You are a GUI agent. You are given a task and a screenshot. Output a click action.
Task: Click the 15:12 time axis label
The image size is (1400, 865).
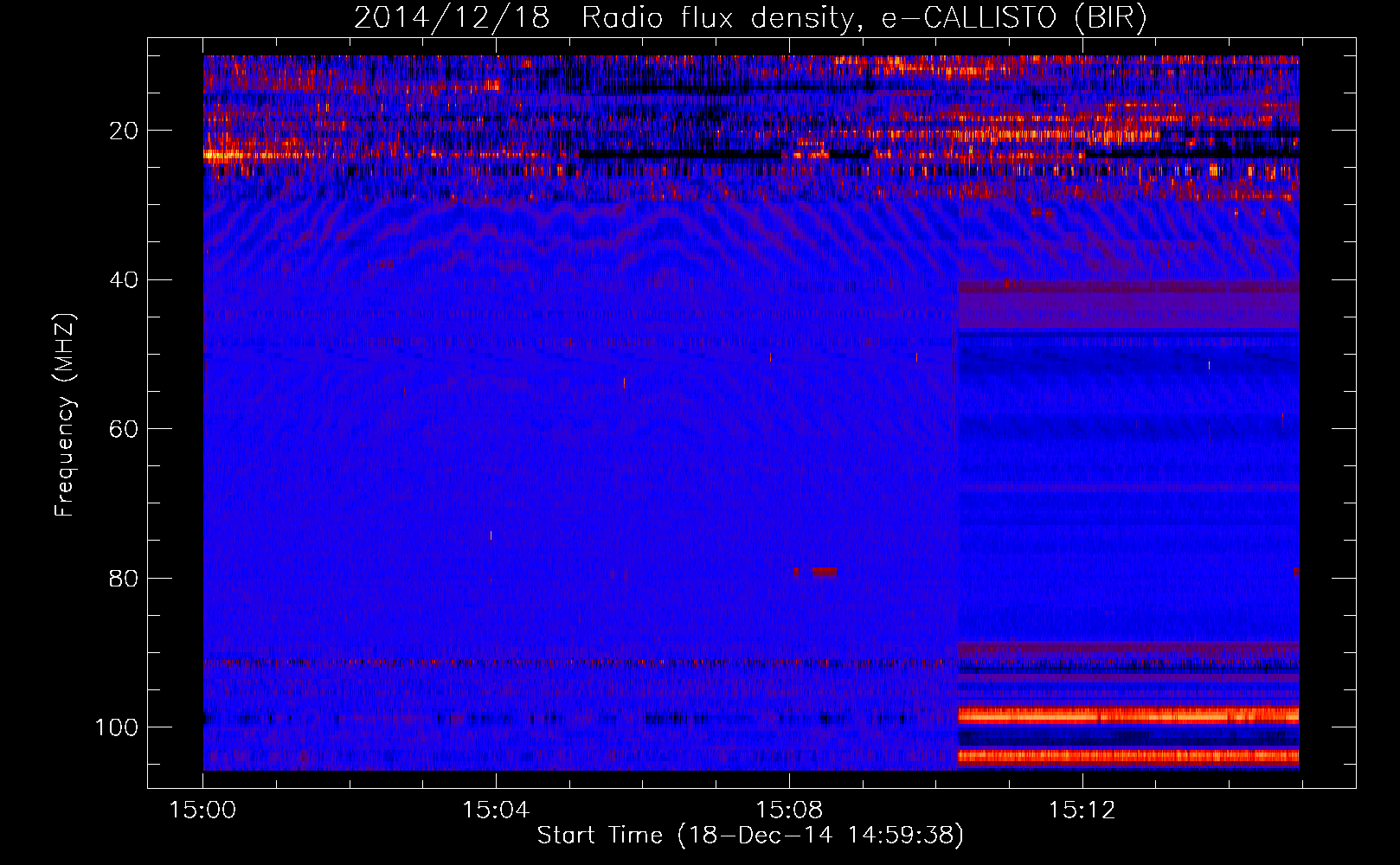click(1082, 811)
